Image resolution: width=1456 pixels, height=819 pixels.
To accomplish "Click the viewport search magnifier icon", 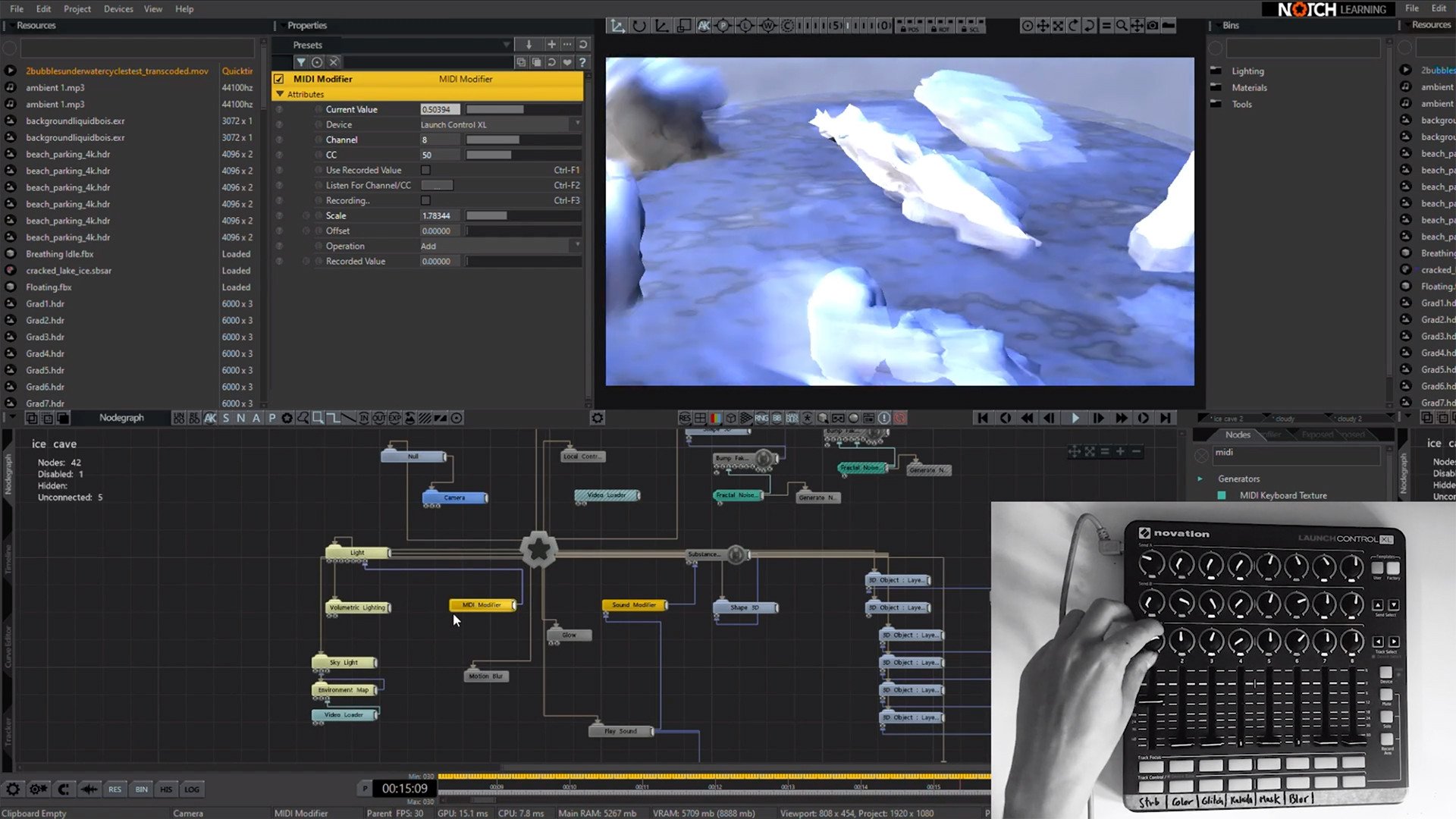I will click(1122, 26).
